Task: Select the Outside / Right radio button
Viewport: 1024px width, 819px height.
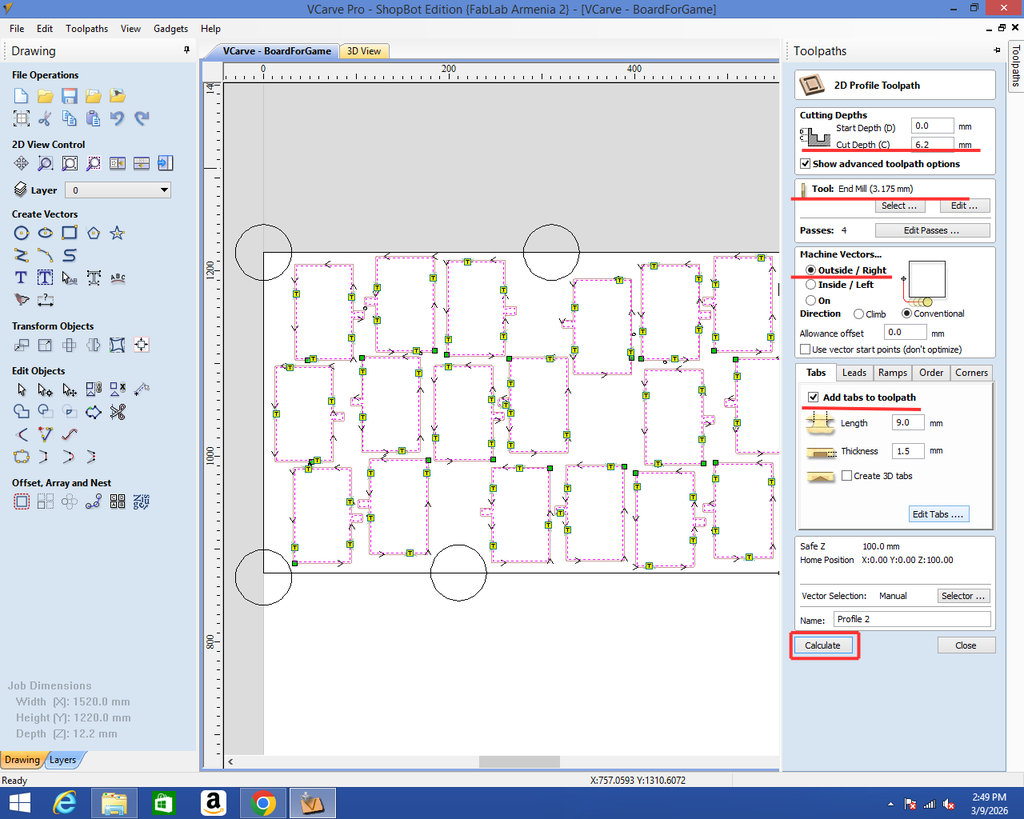Action: [x=810, y=270]
